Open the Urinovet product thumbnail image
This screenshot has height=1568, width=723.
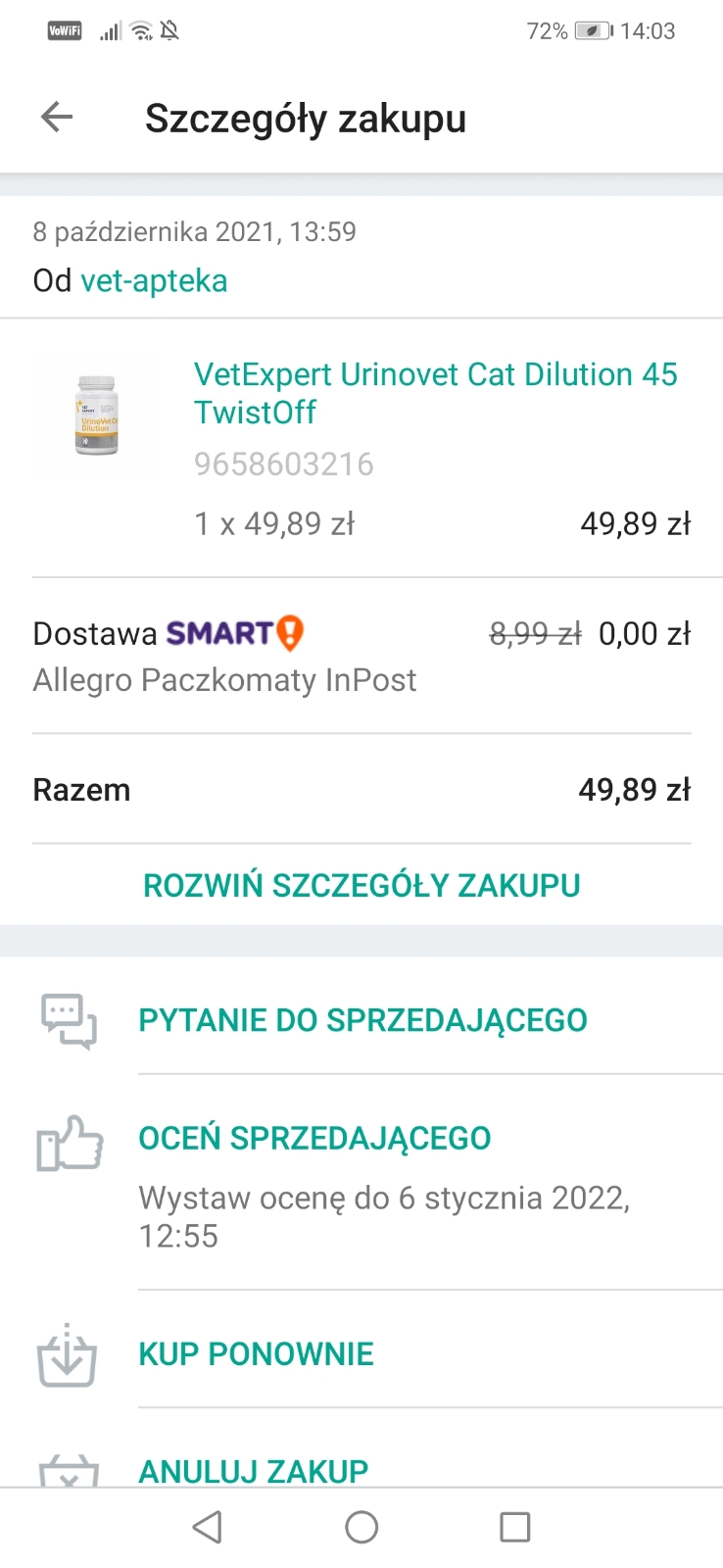[x=96, y=416]
